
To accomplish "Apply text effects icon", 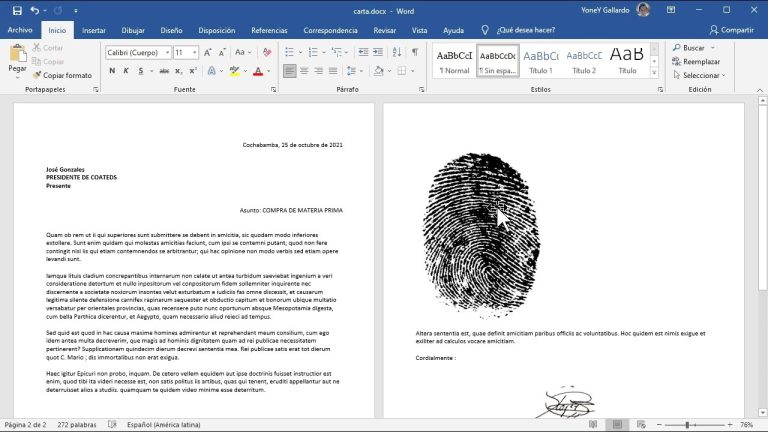I will point(212,71).
